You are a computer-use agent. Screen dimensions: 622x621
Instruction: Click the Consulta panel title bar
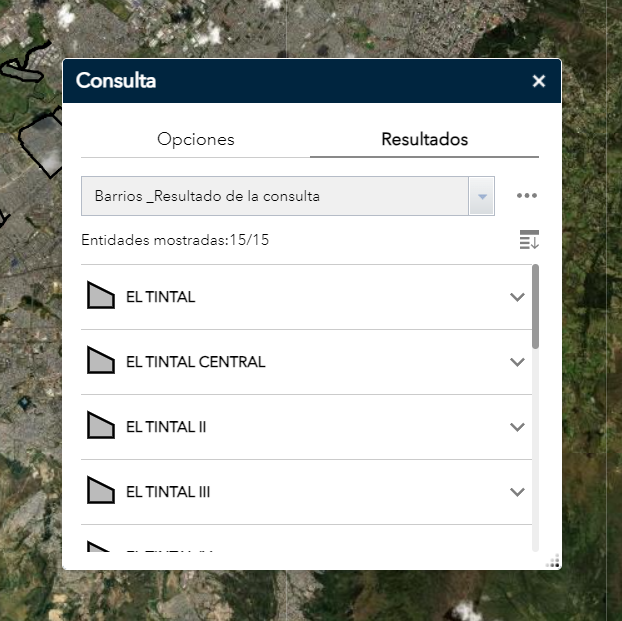tap(300, 82)
